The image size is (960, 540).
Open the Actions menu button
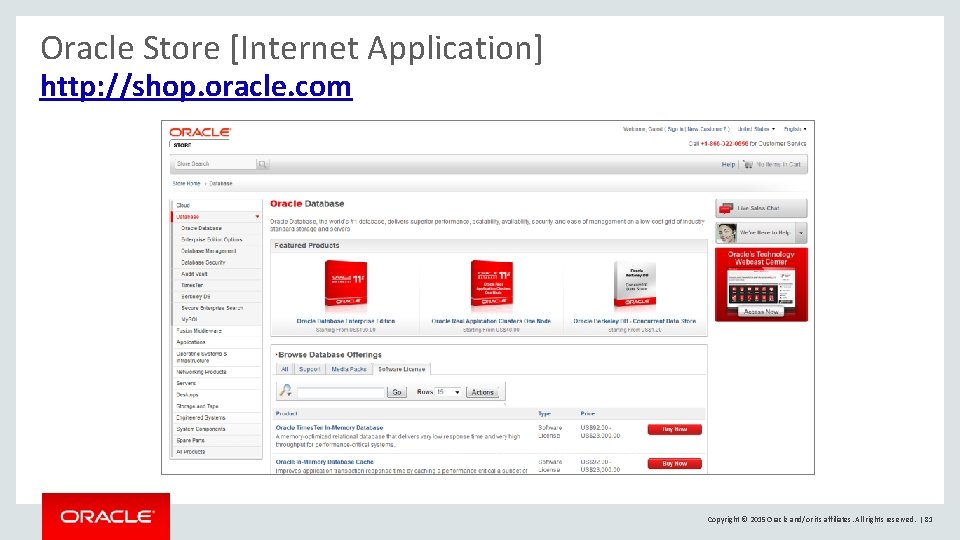coord(482,392)
